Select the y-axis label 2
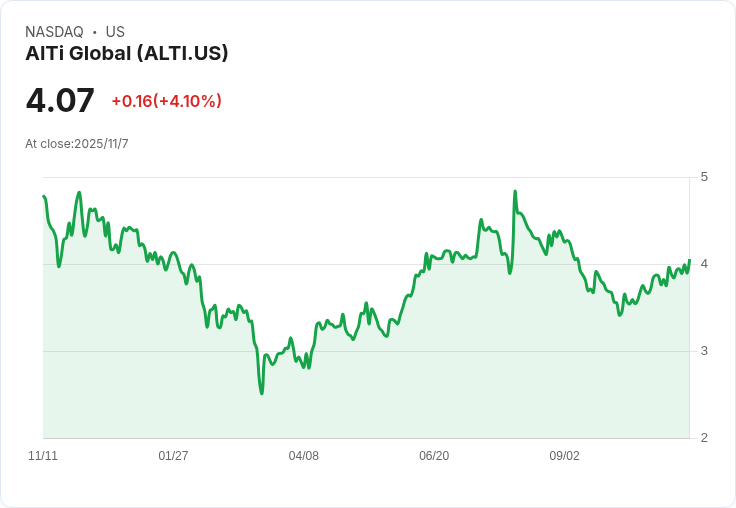The width and height of the screenshot is (736, 508). click(x=704, y=438)
